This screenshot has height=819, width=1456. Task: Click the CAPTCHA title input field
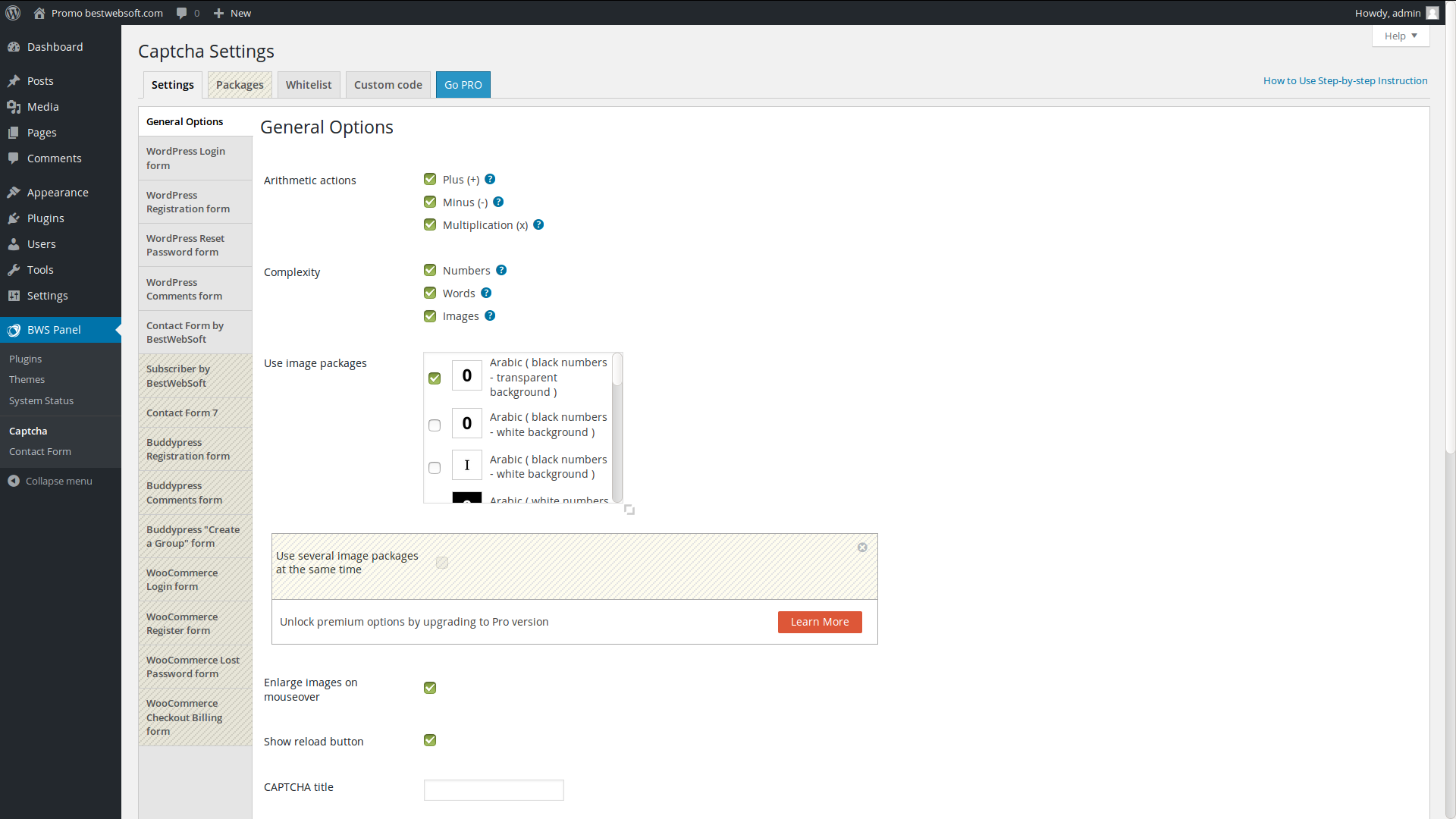pyautogui.click(x=494, y=790)
